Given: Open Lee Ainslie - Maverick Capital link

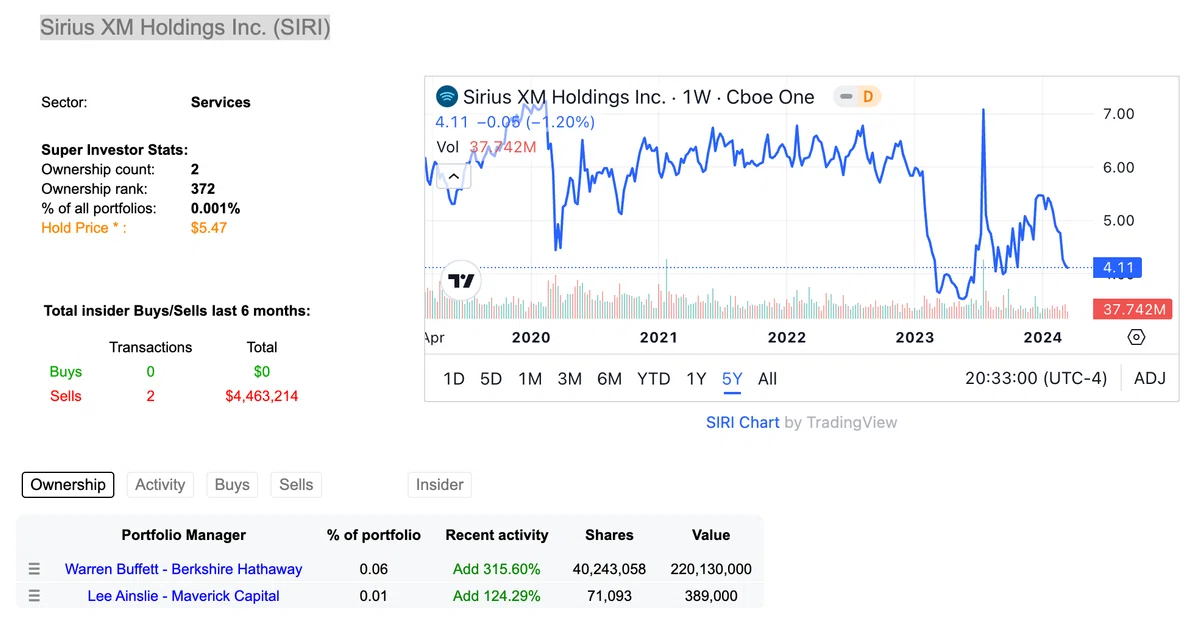Looking at the screenshot, I should [183, 596].
